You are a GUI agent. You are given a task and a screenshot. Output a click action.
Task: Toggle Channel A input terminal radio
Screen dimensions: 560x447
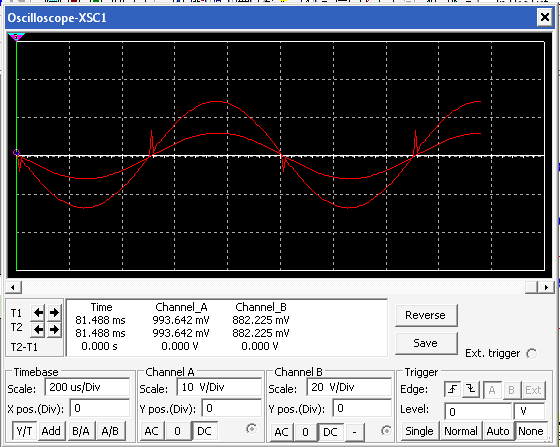251,428
